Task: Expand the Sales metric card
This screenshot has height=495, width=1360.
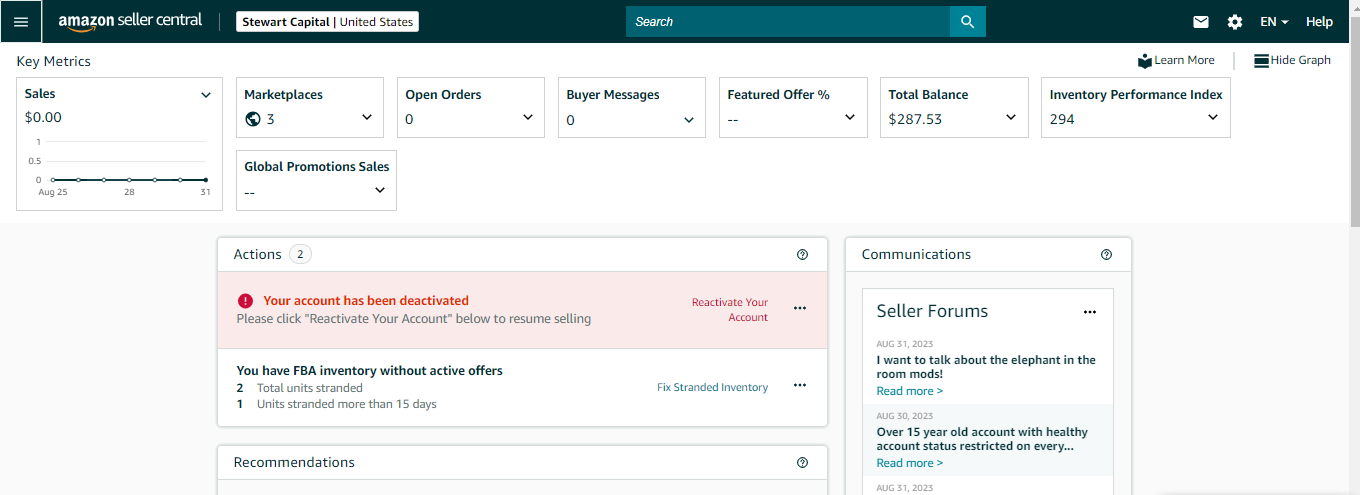Action: tap(206, 95)
